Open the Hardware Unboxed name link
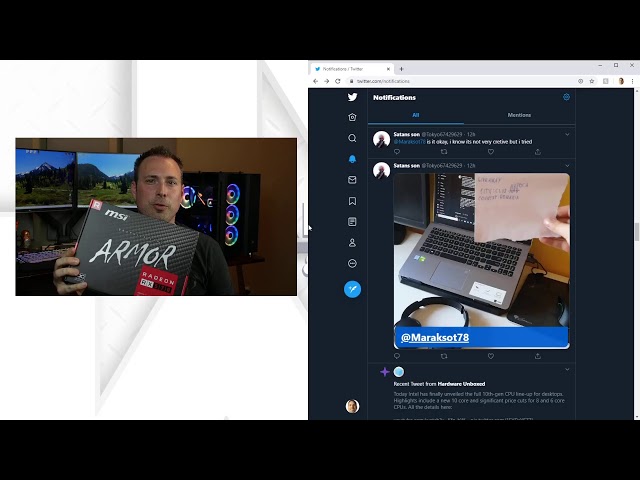 click(461, 384)
